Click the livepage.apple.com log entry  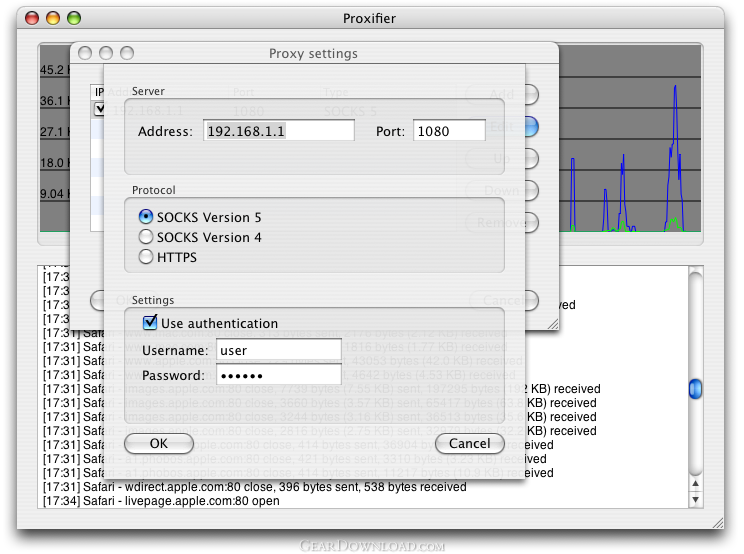[161, 501]
